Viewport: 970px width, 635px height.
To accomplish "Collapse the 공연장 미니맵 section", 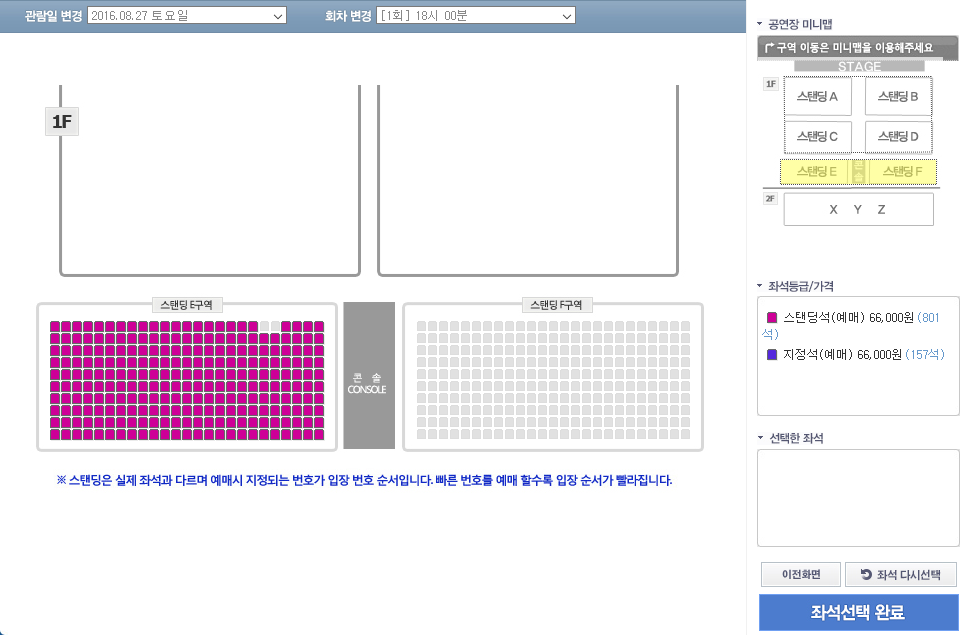I will click(x=761, y=24).
